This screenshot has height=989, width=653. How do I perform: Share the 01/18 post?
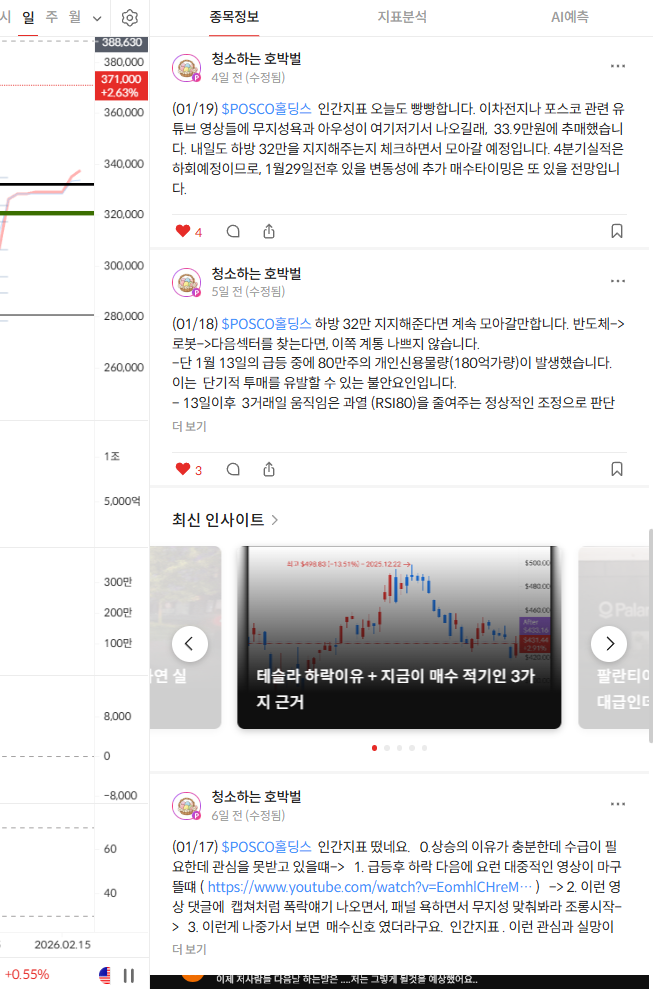269,469
